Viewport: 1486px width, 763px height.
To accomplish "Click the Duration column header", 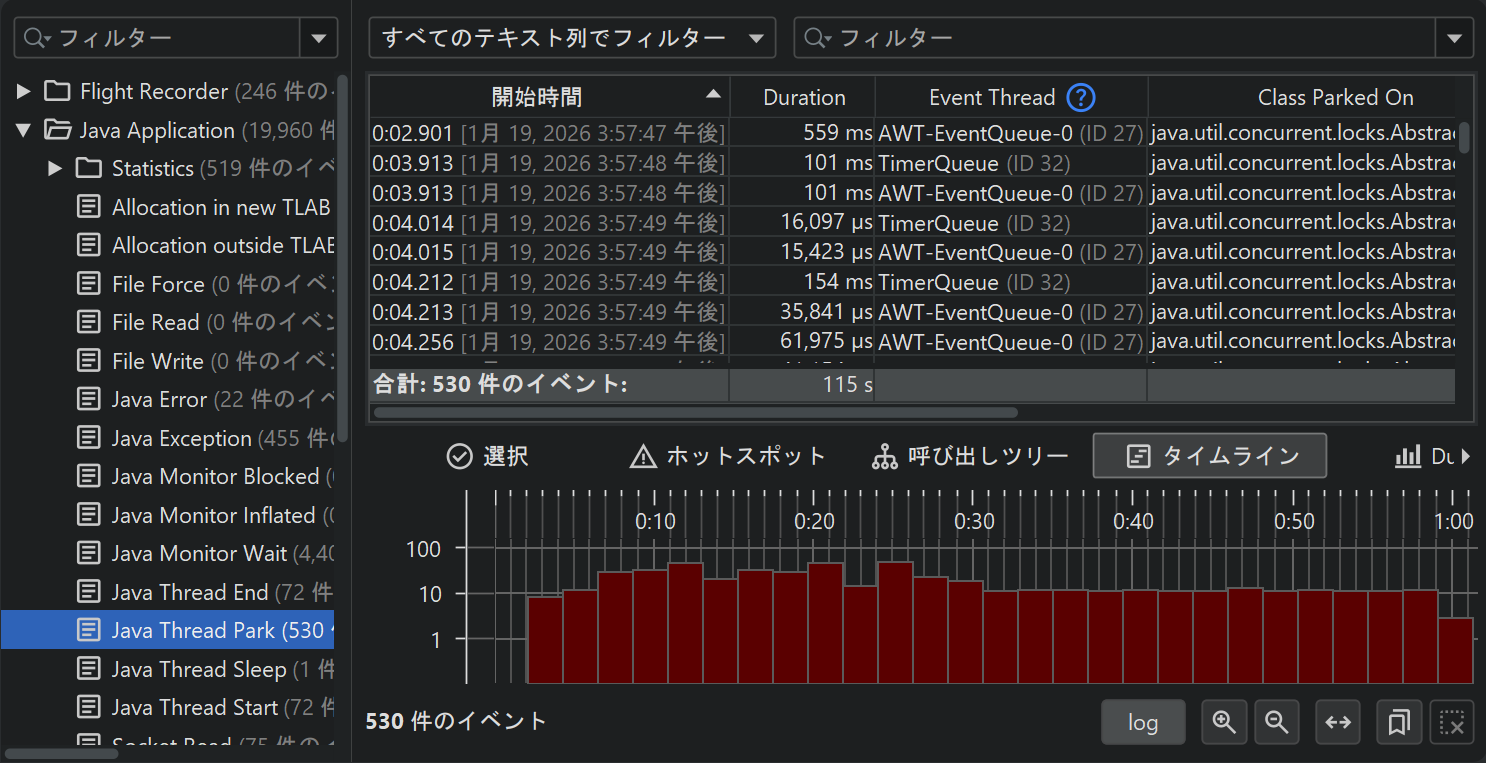I will [804, 97].
